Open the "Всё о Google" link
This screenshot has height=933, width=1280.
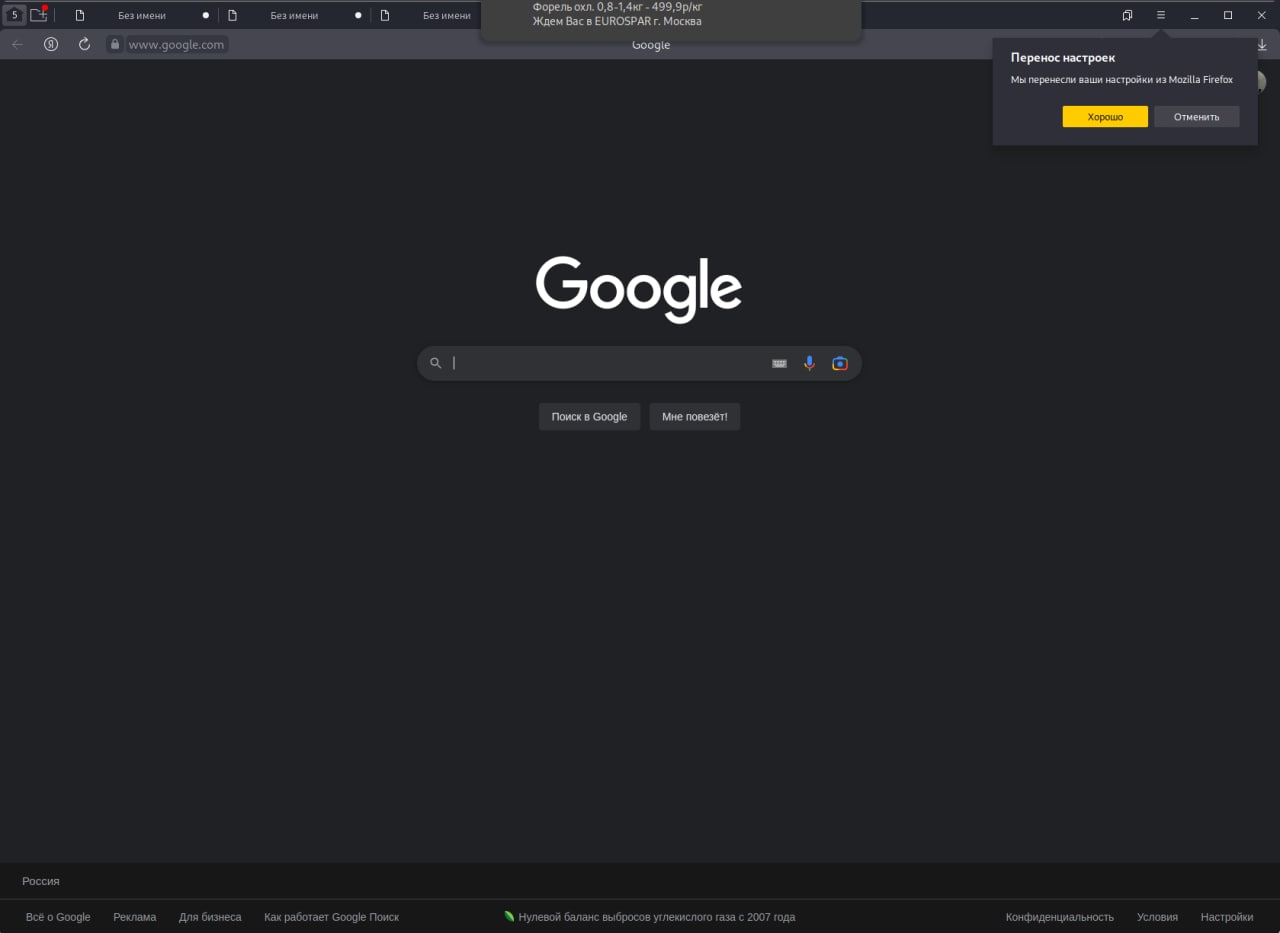click(58, 917)
